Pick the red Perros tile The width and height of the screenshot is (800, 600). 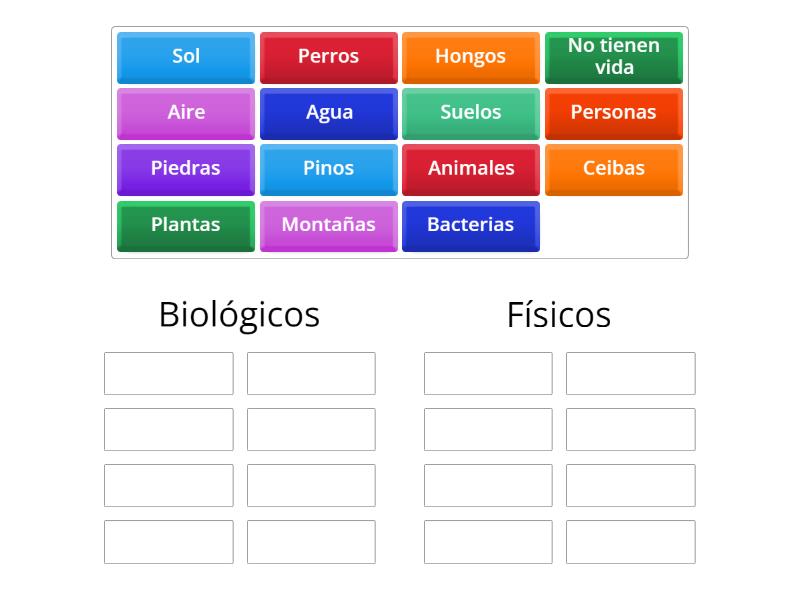click(x=329, y=58)
